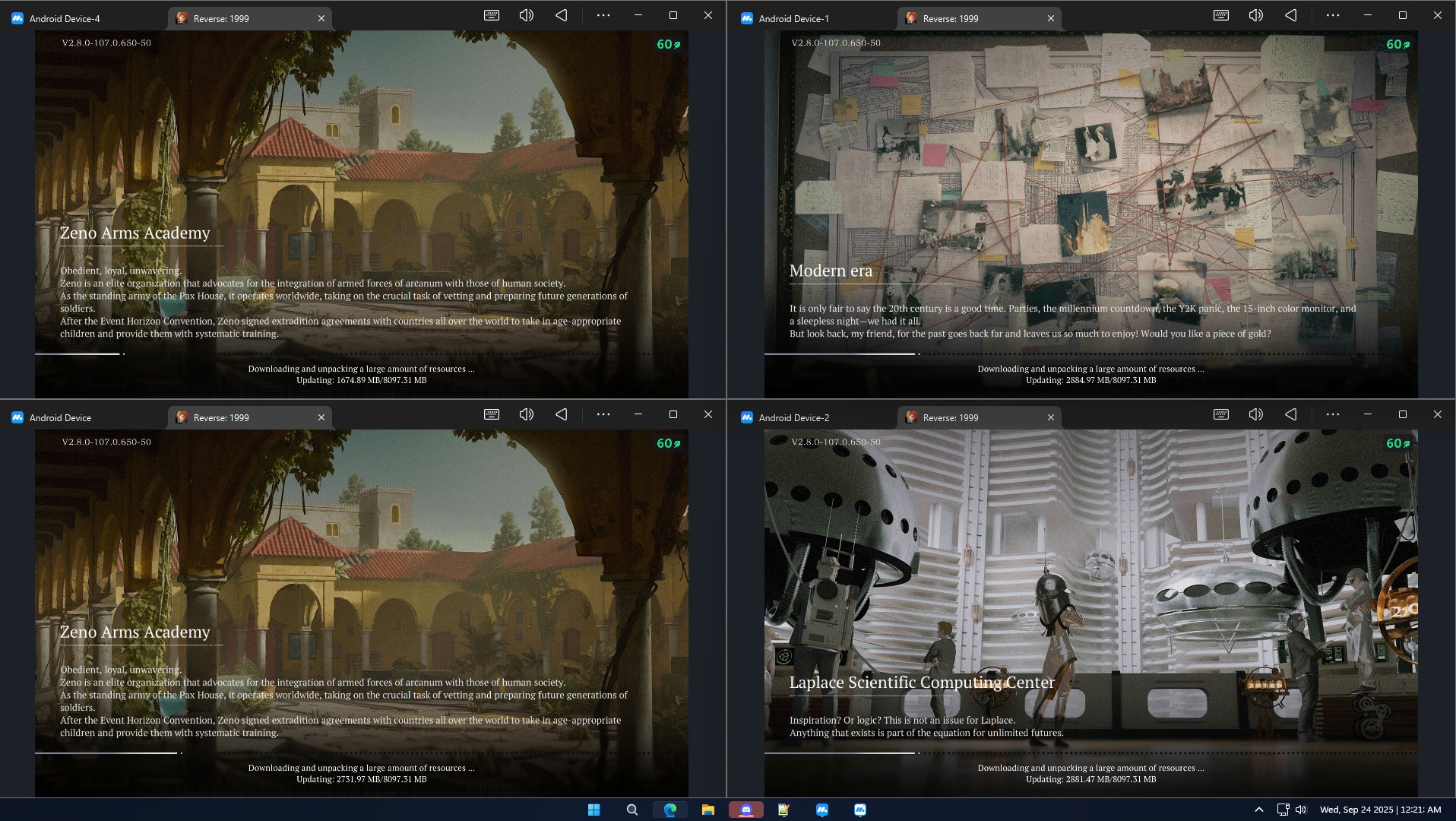Screen dimensions: 1456x821
Task: Click back triangle in bottom-left Android Device window
Action: click(562, 414)
